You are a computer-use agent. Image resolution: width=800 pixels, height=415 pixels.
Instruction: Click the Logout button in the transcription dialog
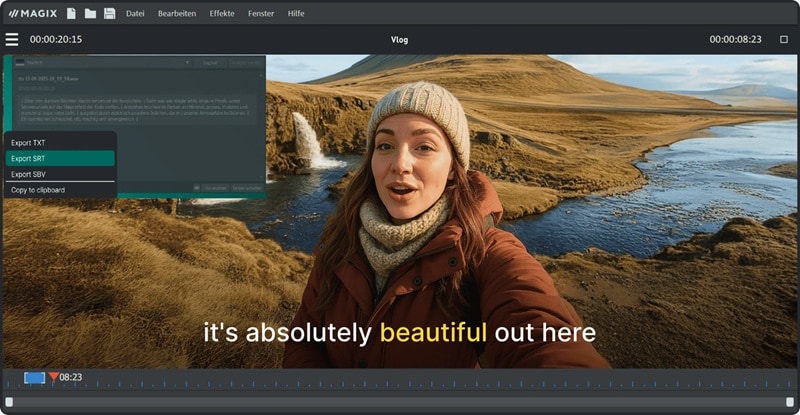coord(210,62)
